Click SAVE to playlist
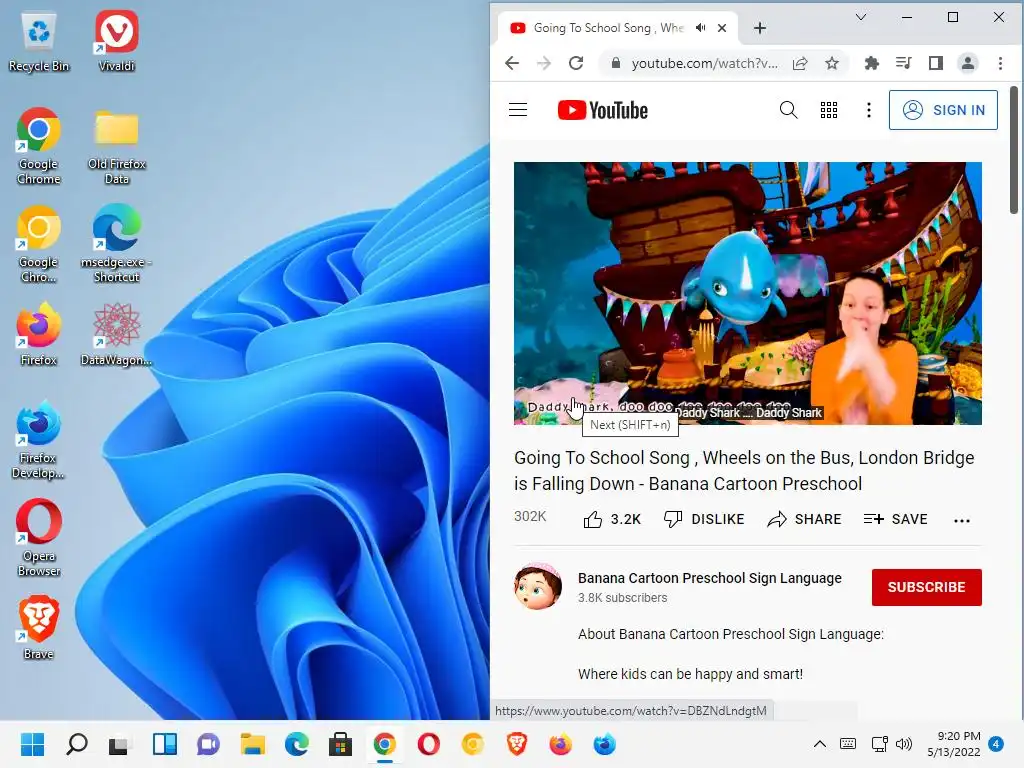This screenshot has height=768, width=1024. point(895,519)
